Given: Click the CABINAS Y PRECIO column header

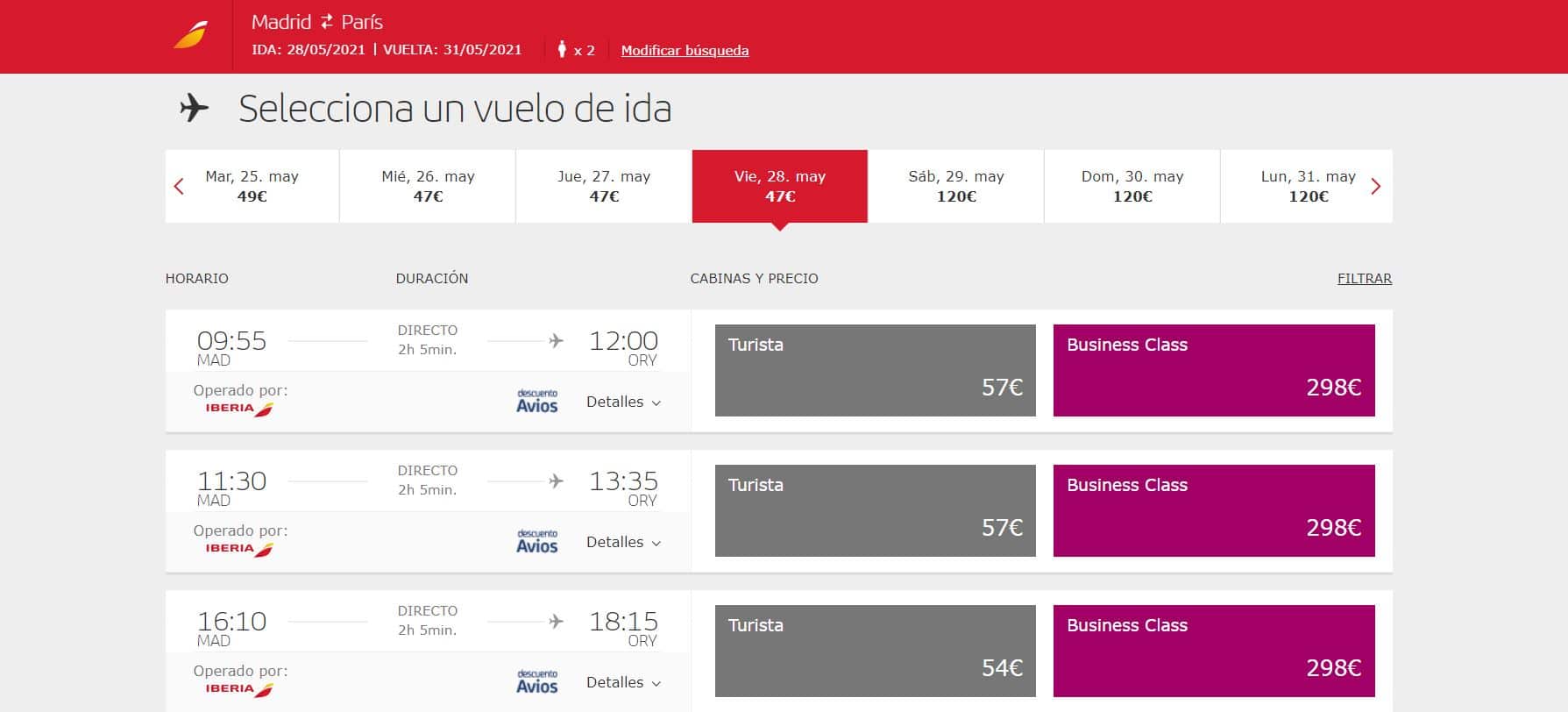Looking at the screenshot, I should tap(755, 278).
